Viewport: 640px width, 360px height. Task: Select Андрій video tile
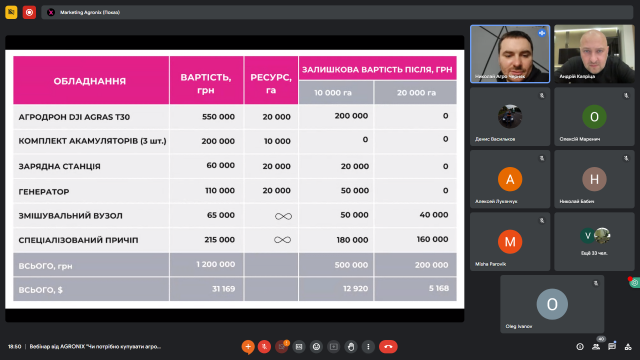594,54
